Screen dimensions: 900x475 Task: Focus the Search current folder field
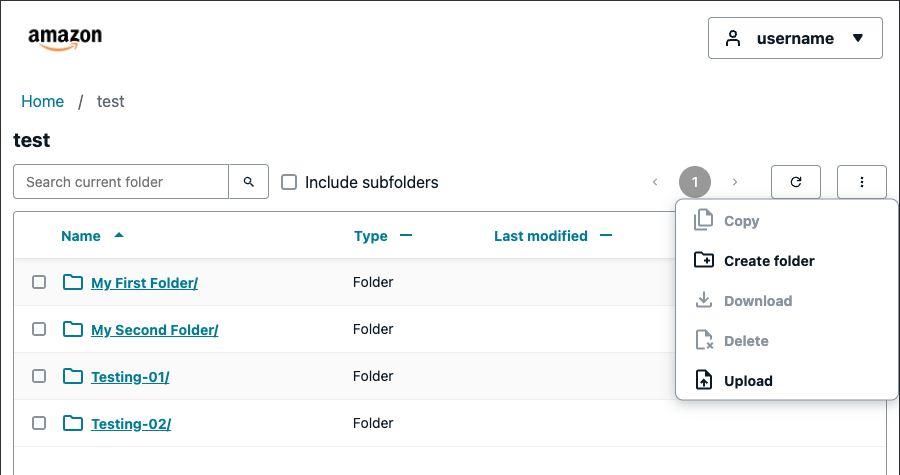pos(121,182)
